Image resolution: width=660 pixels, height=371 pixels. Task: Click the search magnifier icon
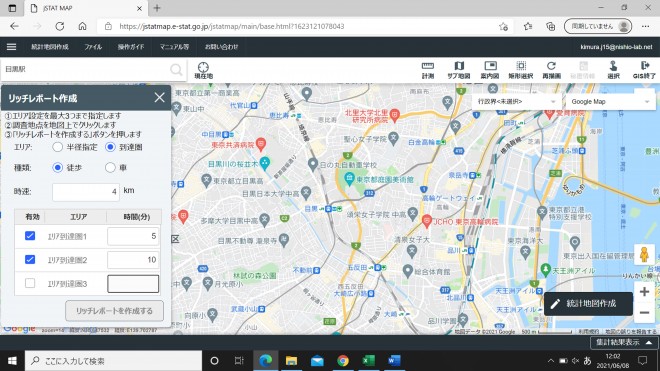pos(176,69)
